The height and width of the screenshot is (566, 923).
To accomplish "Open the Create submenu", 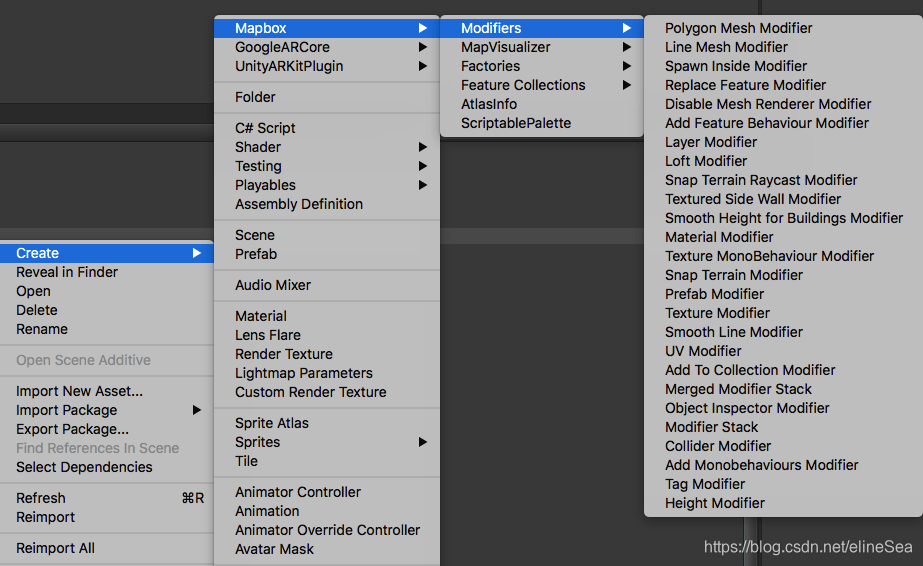I will (x=107, y=253).
